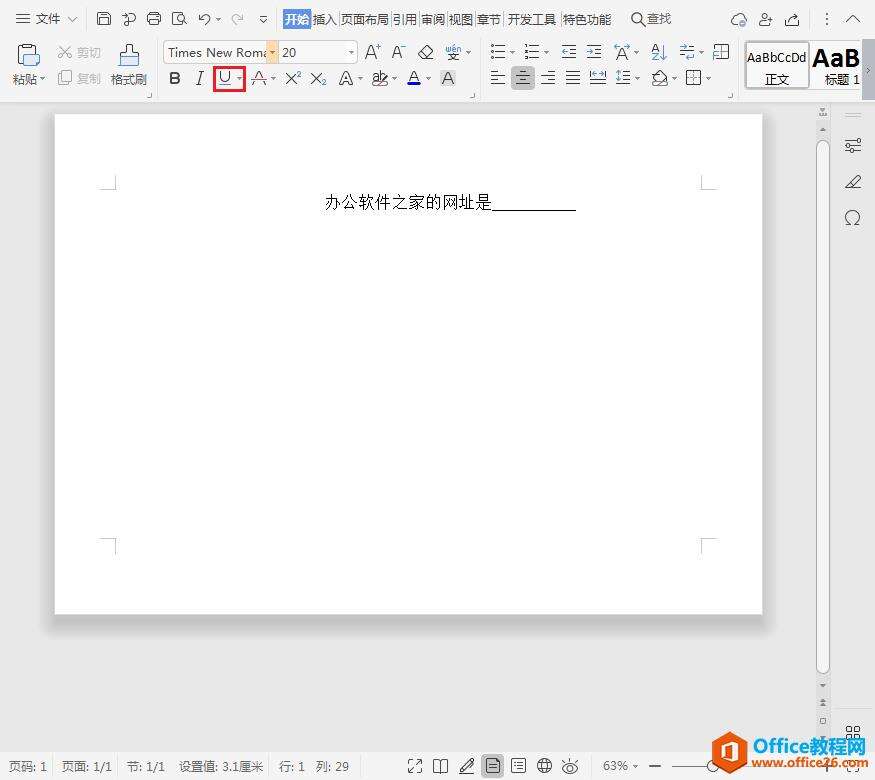Click the Print icon
The height and width of the screenshot is (780, 875).
tap(154, 19)
